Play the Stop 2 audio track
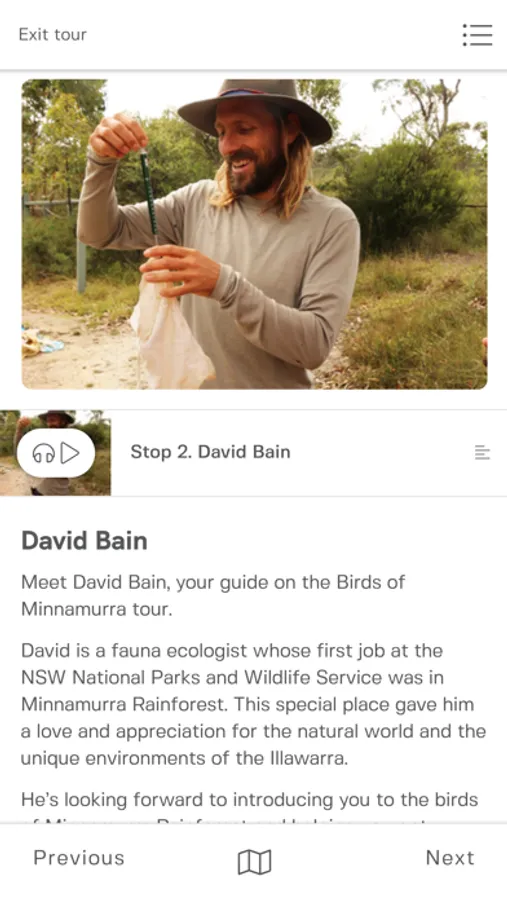Screen dimensions: 507x900 tap(70, 453)
